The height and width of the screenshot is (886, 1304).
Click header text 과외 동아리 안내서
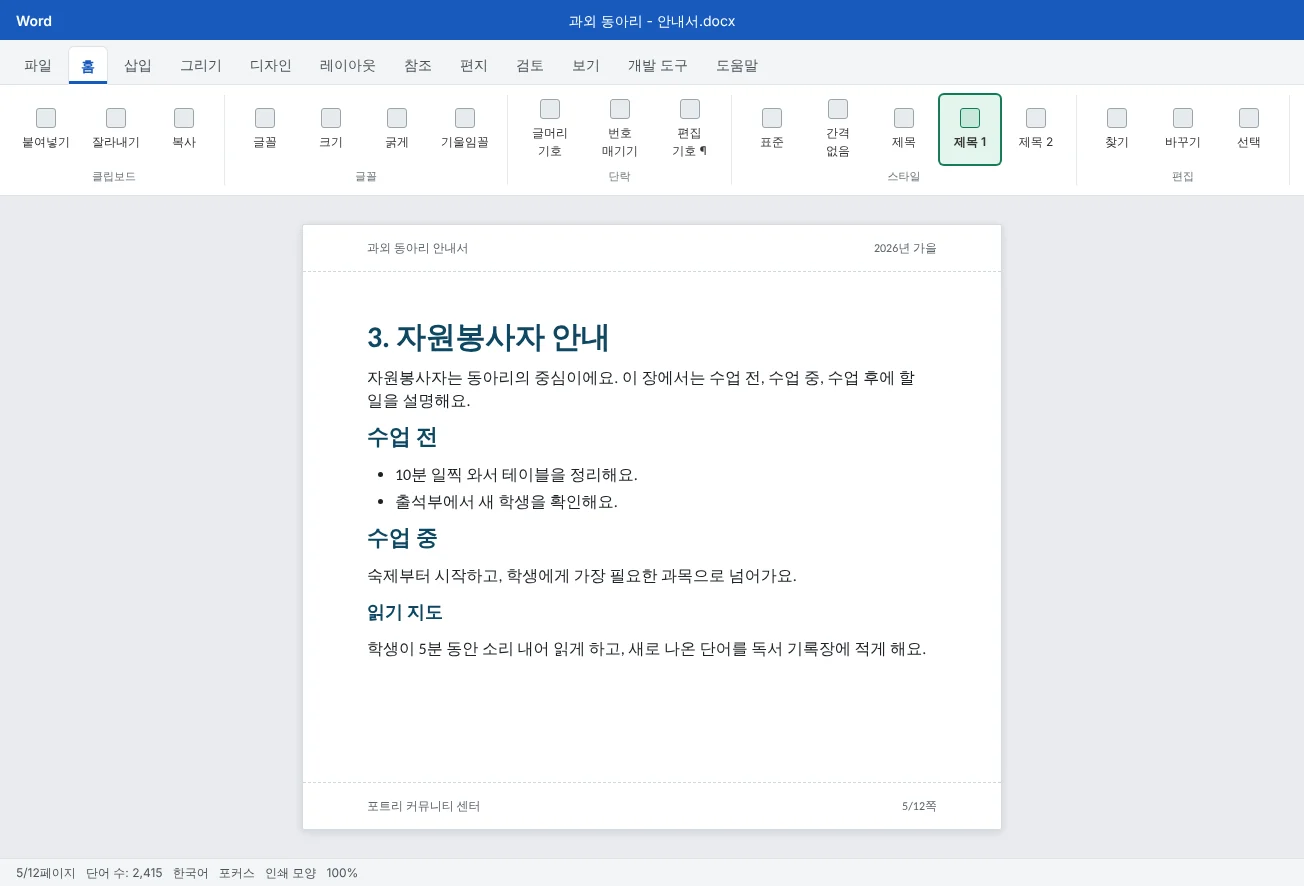pyautogui.click(x=417, y=248)
